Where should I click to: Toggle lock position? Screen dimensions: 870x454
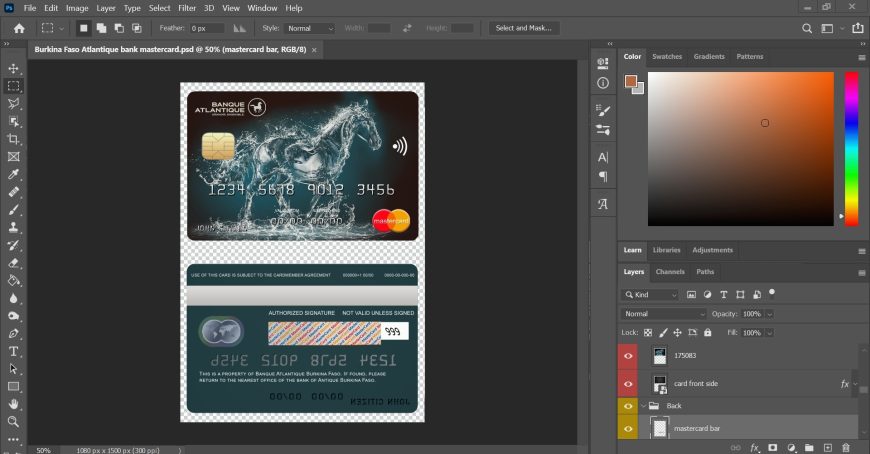(x=677, y=332)
